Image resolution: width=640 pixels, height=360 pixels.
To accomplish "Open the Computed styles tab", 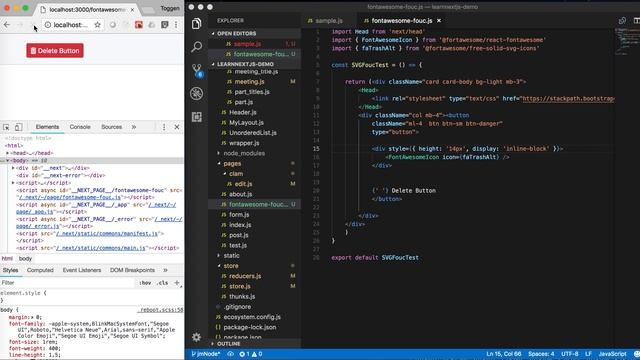I will click(x=40, y=270).
